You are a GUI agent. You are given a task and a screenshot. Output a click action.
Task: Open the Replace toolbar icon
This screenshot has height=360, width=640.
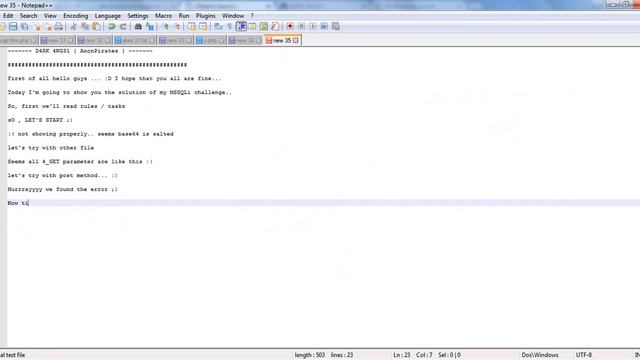(x=150, y=27)
